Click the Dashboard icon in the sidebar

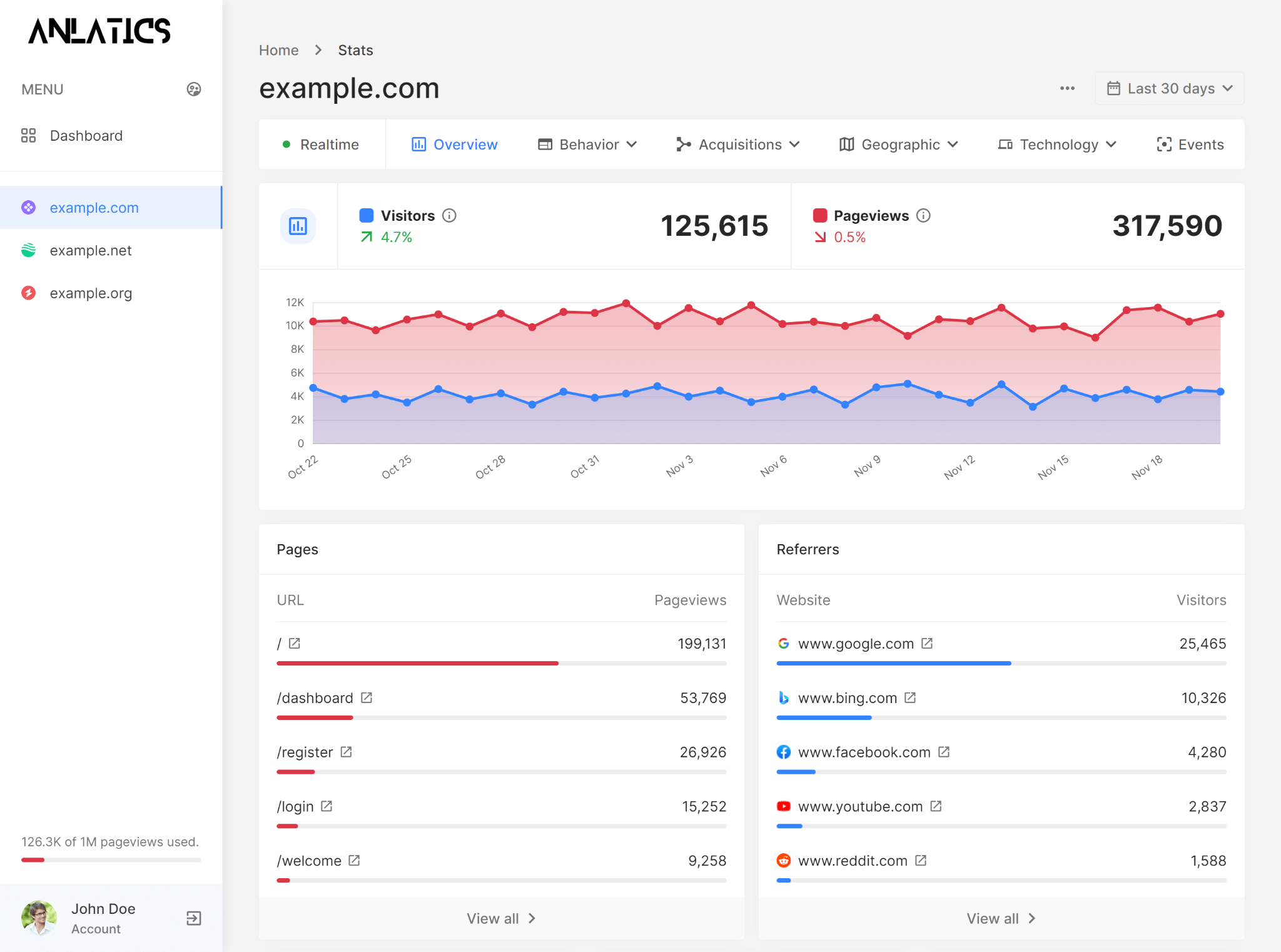tap(29, 135)
